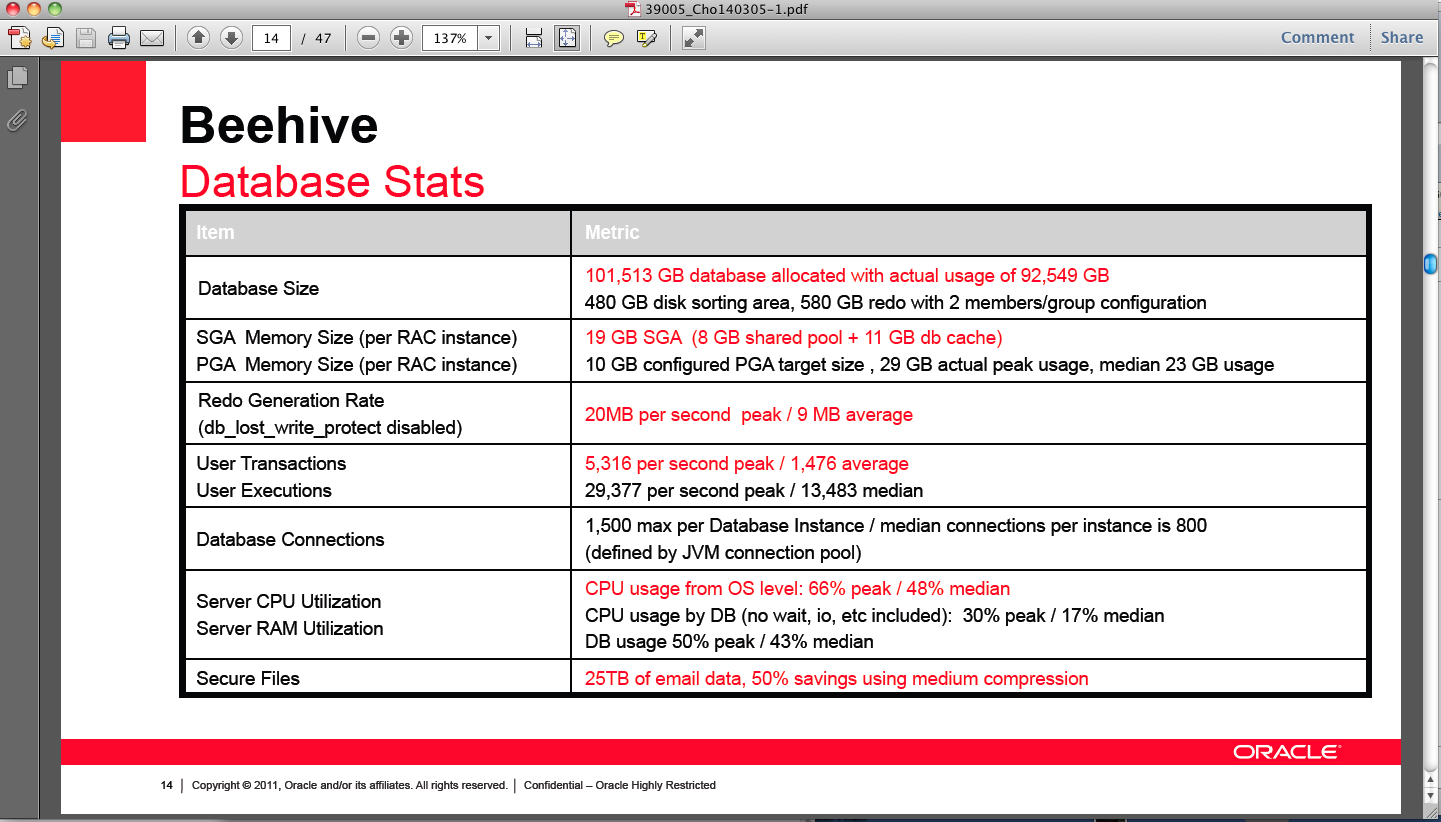Click '101,513 GB database allocated' line
This screenshot has height=822, width=1441.
(847, 275)
